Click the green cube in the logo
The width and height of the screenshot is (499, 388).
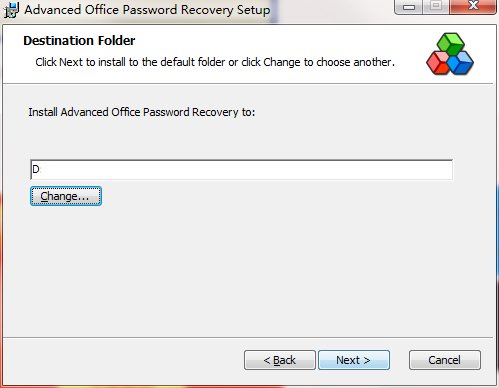(x=451, y=43)
